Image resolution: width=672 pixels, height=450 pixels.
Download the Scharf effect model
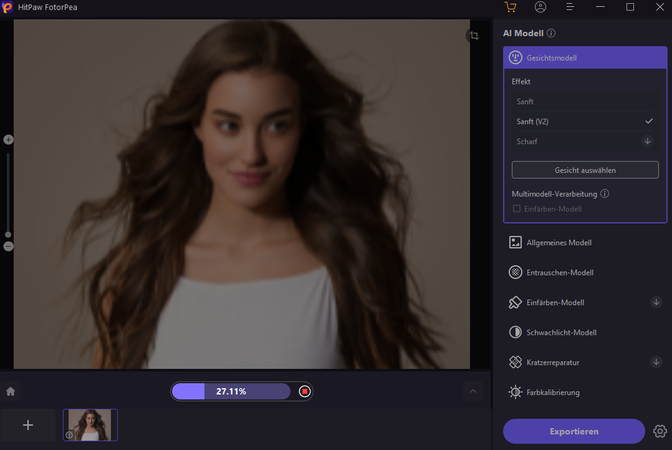(648, 141)
